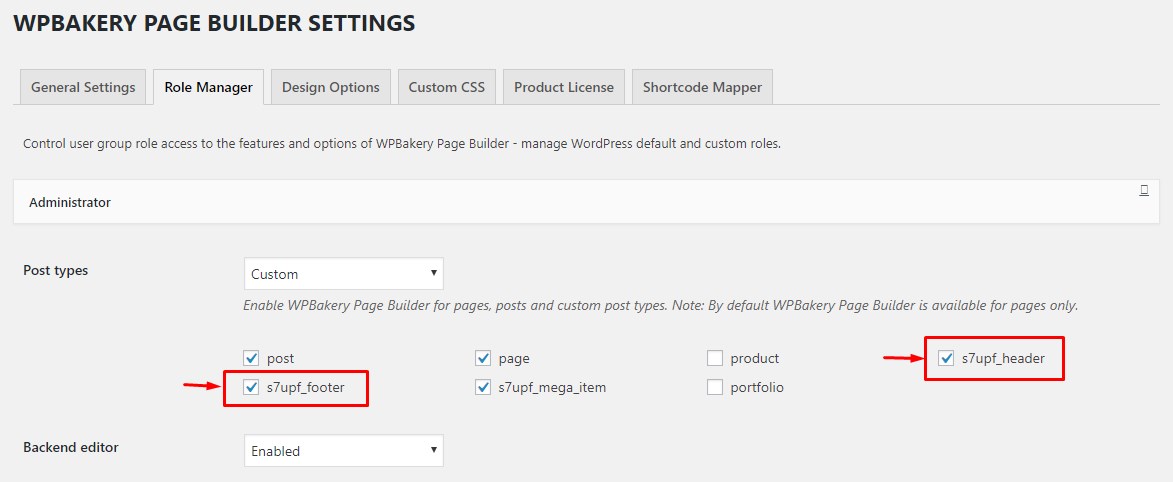Switch to the Role Manager tab
This screenshot has width=1173, height=482.
tap(208, 87)
